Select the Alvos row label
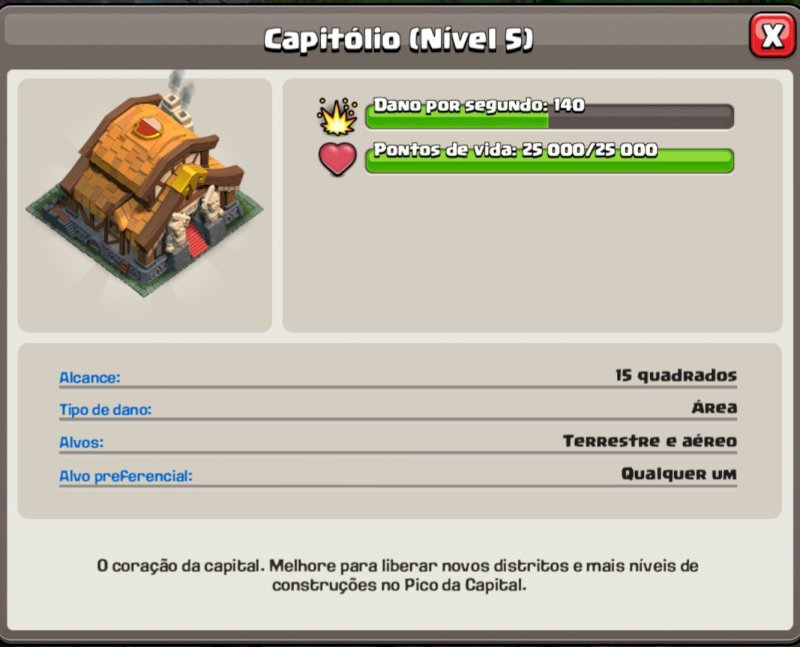800x647 pixels. coord(82,442)
